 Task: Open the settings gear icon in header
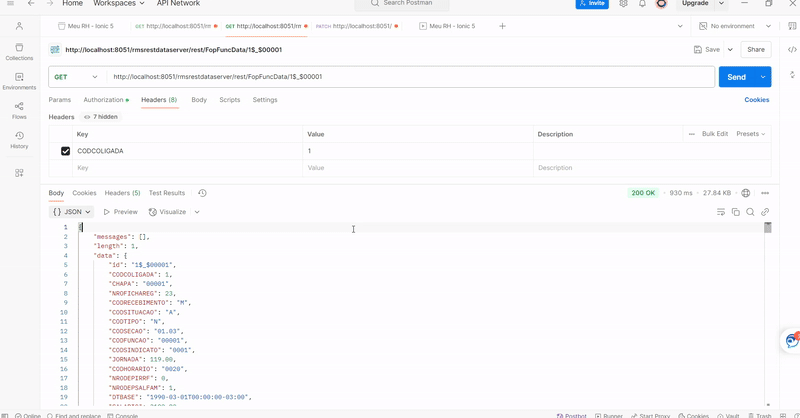(x=623, y=4)
